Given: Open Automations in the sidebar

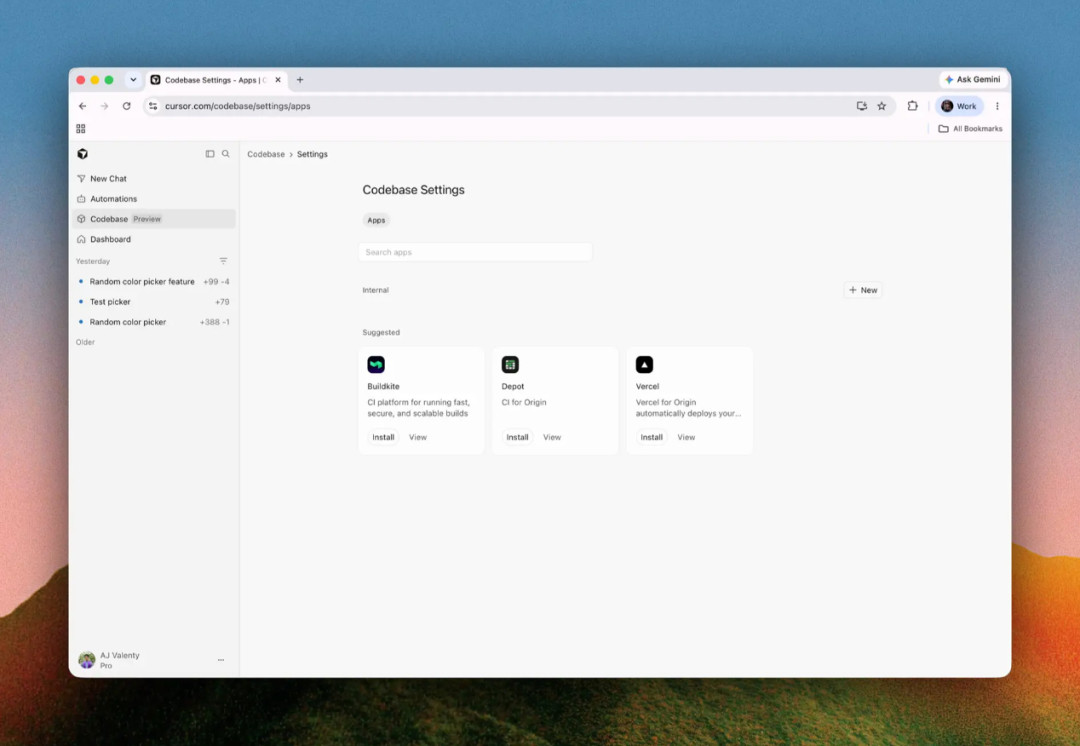Looking at the screenshot, I should (154, 199).
